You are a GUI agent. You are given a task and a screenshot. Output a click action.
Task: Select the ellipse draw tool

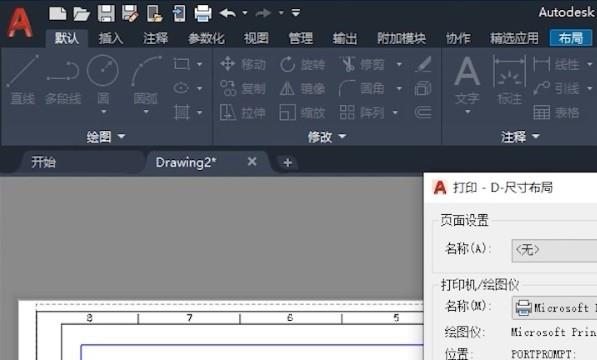tap(181, 88)
